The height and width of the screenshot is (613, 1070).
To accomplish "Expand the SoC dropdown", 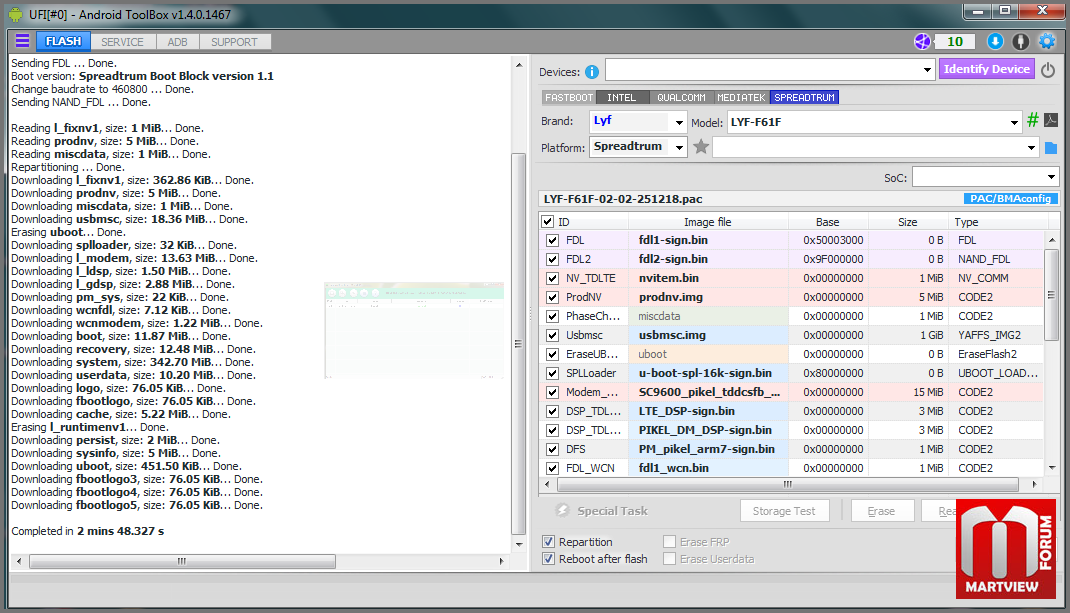I will pyautogui.click(x=1051, y=177).
